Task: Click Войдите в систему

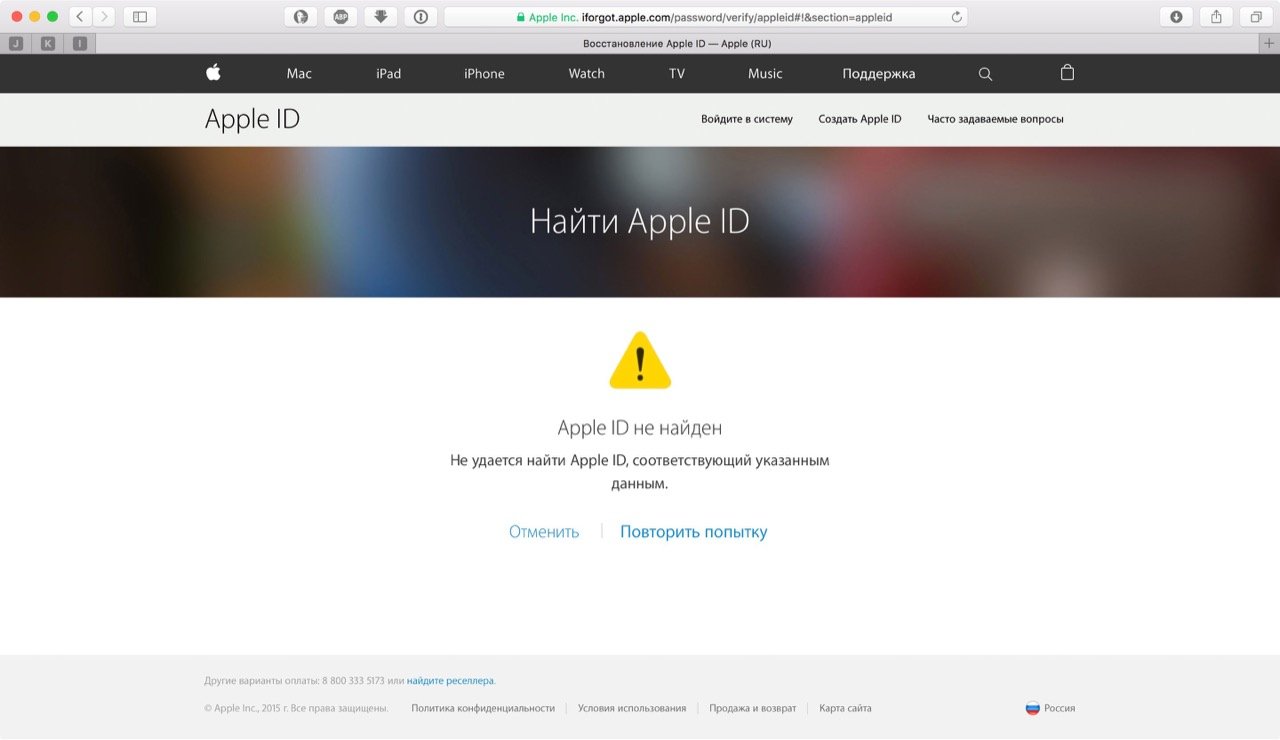Action: pyautogui.click(x=747, y=119)
